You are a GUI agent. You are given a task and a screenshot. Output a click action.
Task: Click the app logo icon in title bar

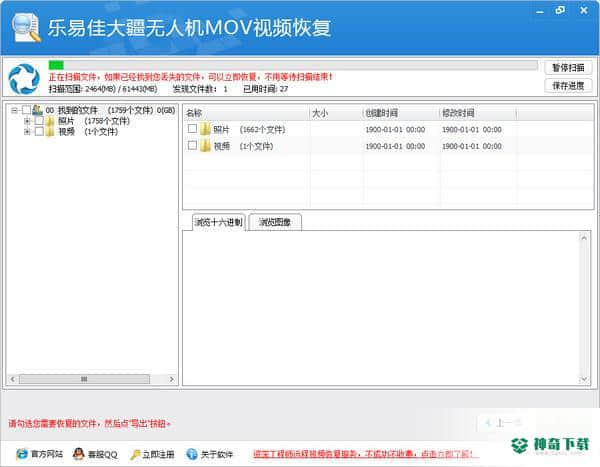pyautogui.click(x=26, y=27)
